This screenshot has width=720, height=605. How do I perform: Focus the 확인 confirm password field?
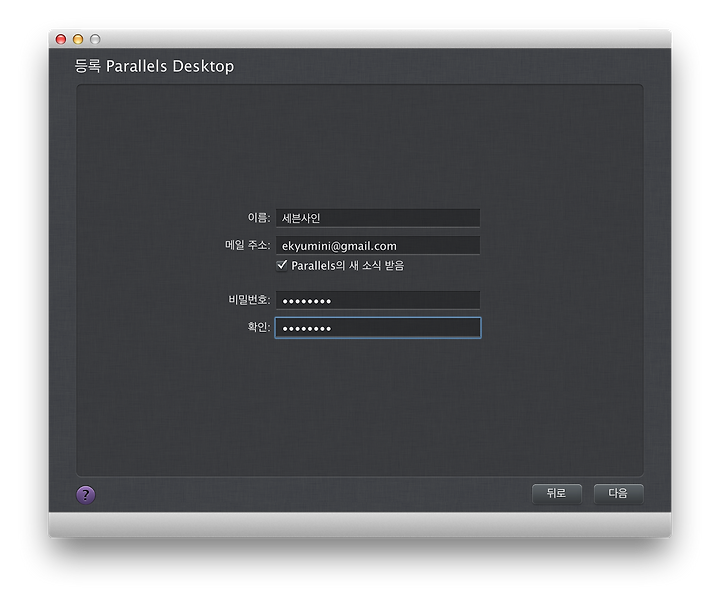point(378,328)
